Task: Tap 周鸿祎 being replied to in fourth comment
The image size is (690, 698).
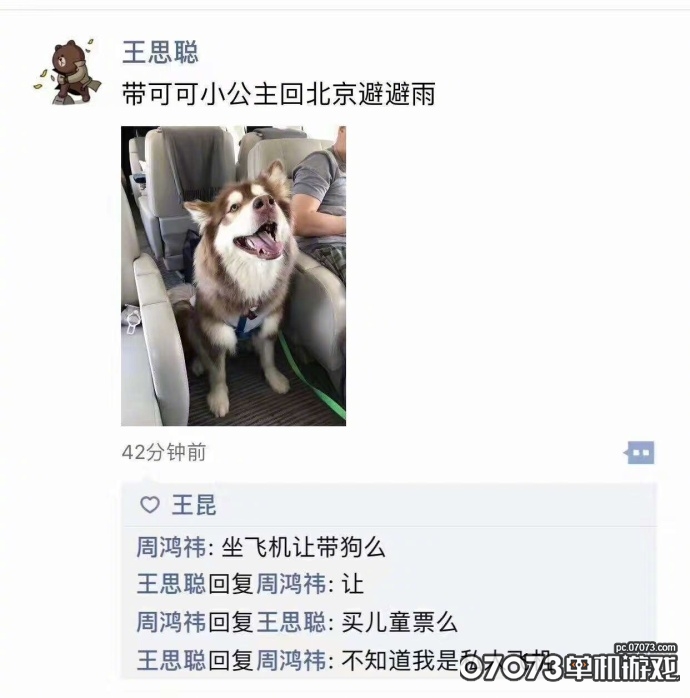Action: point(291,660)
